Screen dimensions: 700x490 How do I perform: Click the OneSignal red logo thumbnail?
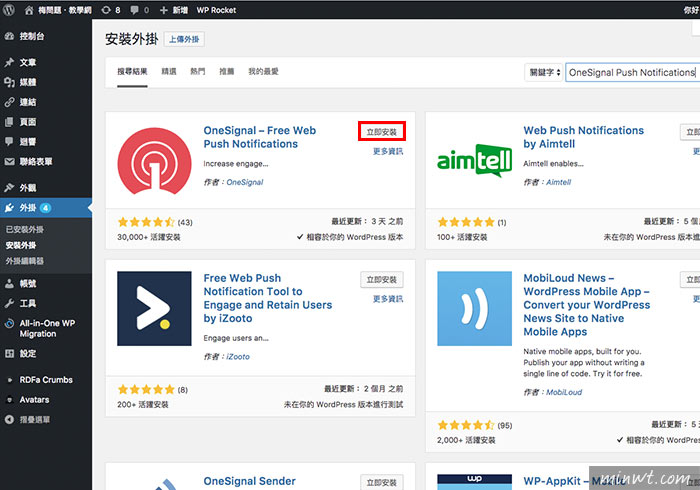[154, 161]
